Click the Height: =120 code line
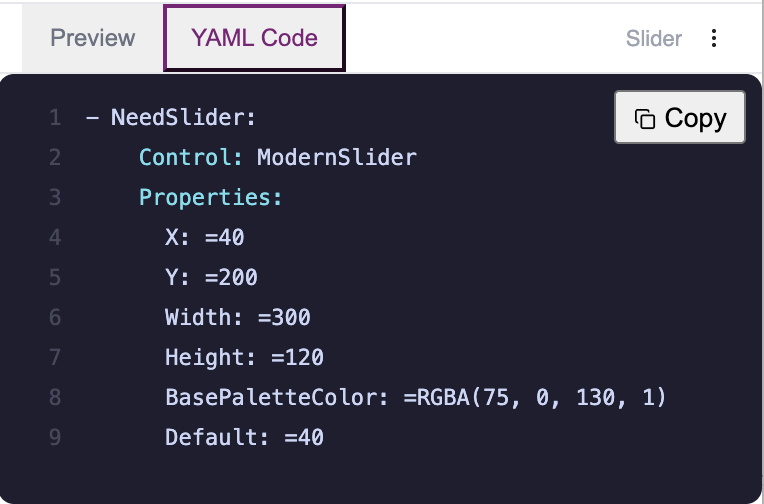The width and height of the screenshot is (764, 504). click(244, 357)
